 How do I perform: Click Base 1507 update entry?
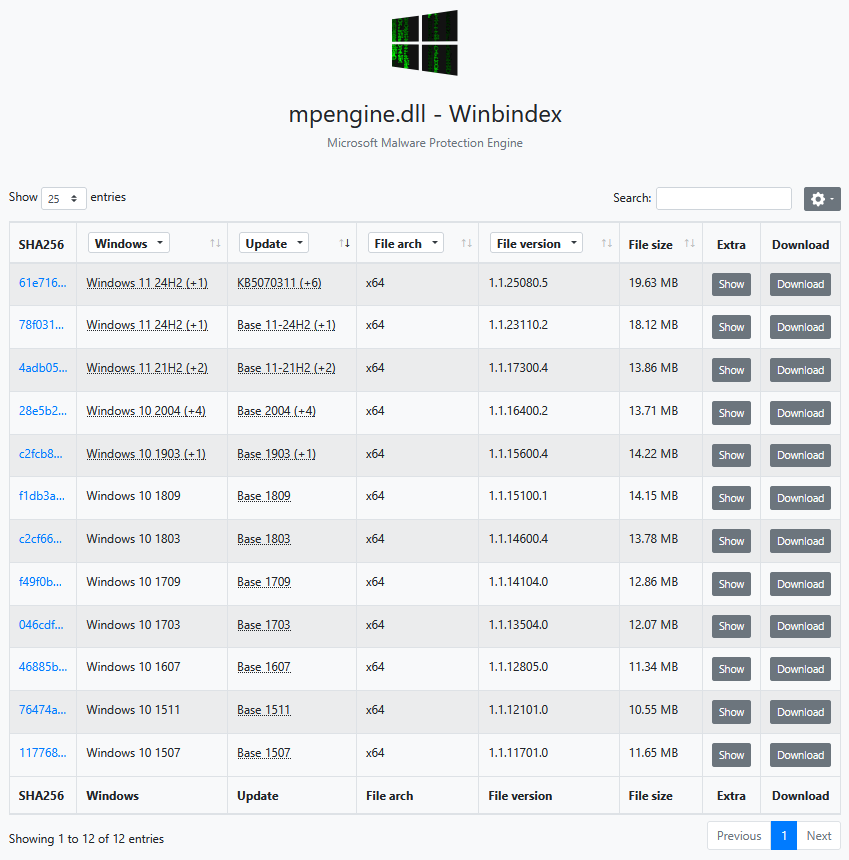coord(264,753)
